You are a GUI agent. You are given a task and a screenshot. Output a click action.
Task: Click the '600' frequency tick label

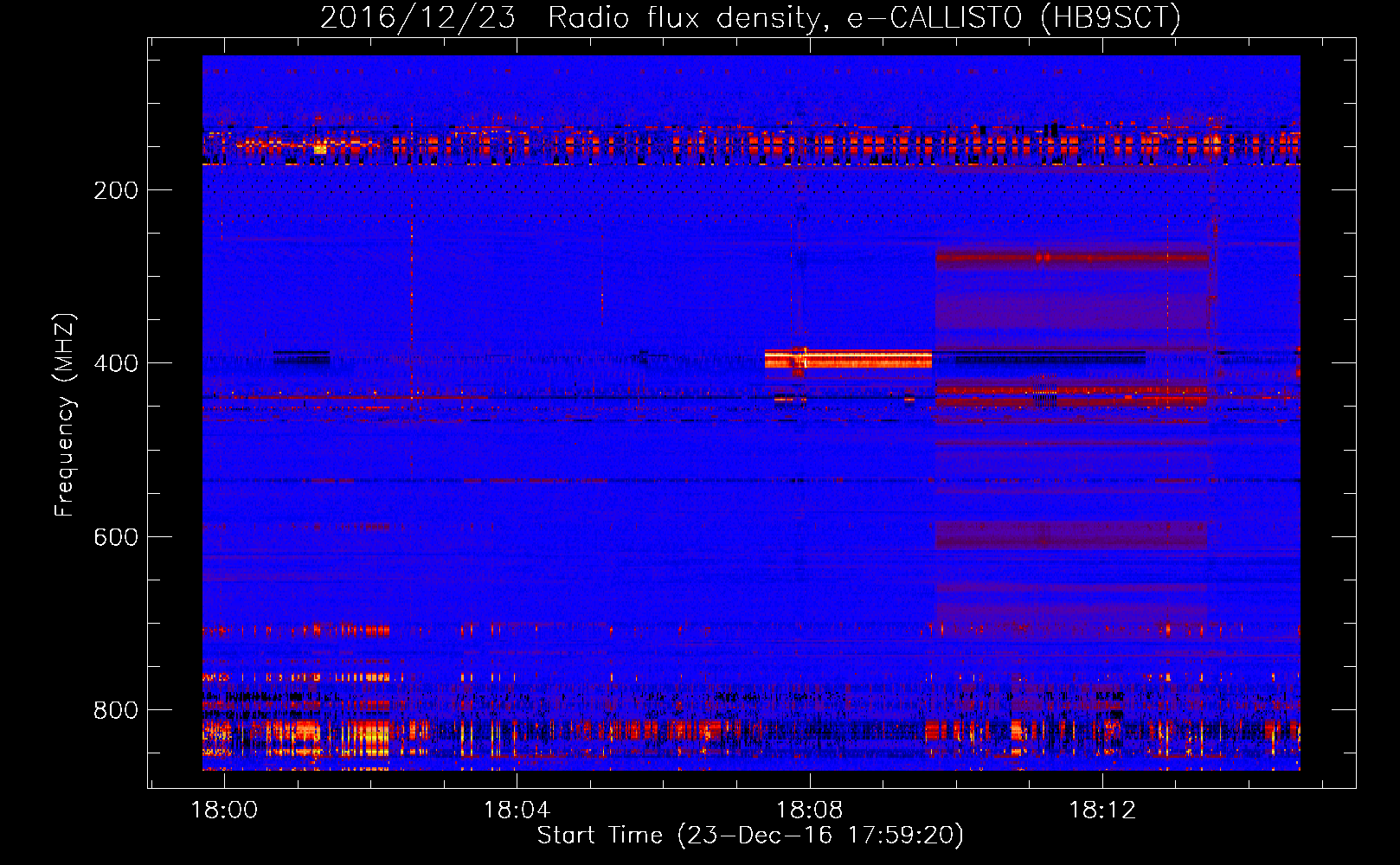(116, 537)
